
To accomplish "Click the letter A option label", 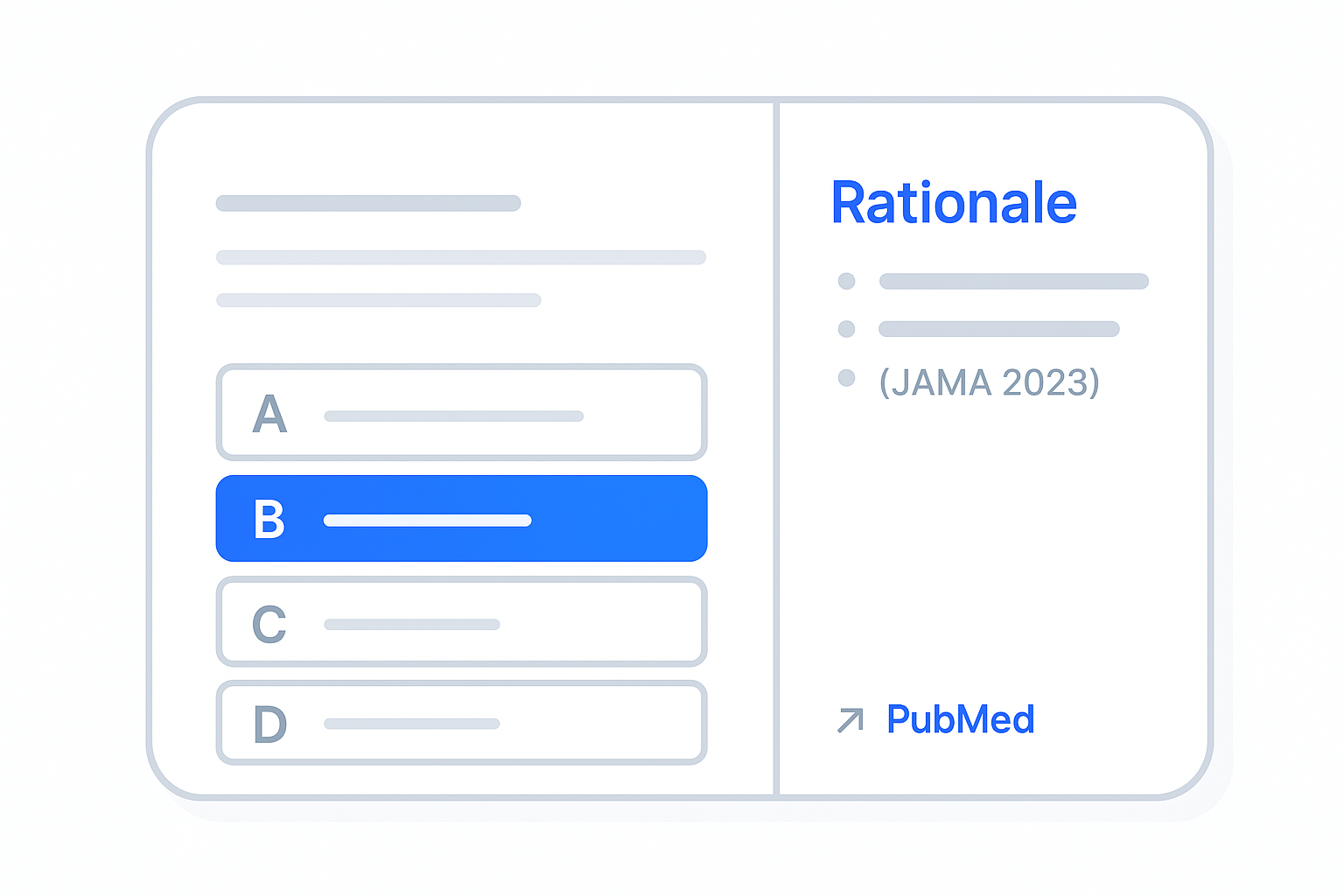I will pos(269,414).
